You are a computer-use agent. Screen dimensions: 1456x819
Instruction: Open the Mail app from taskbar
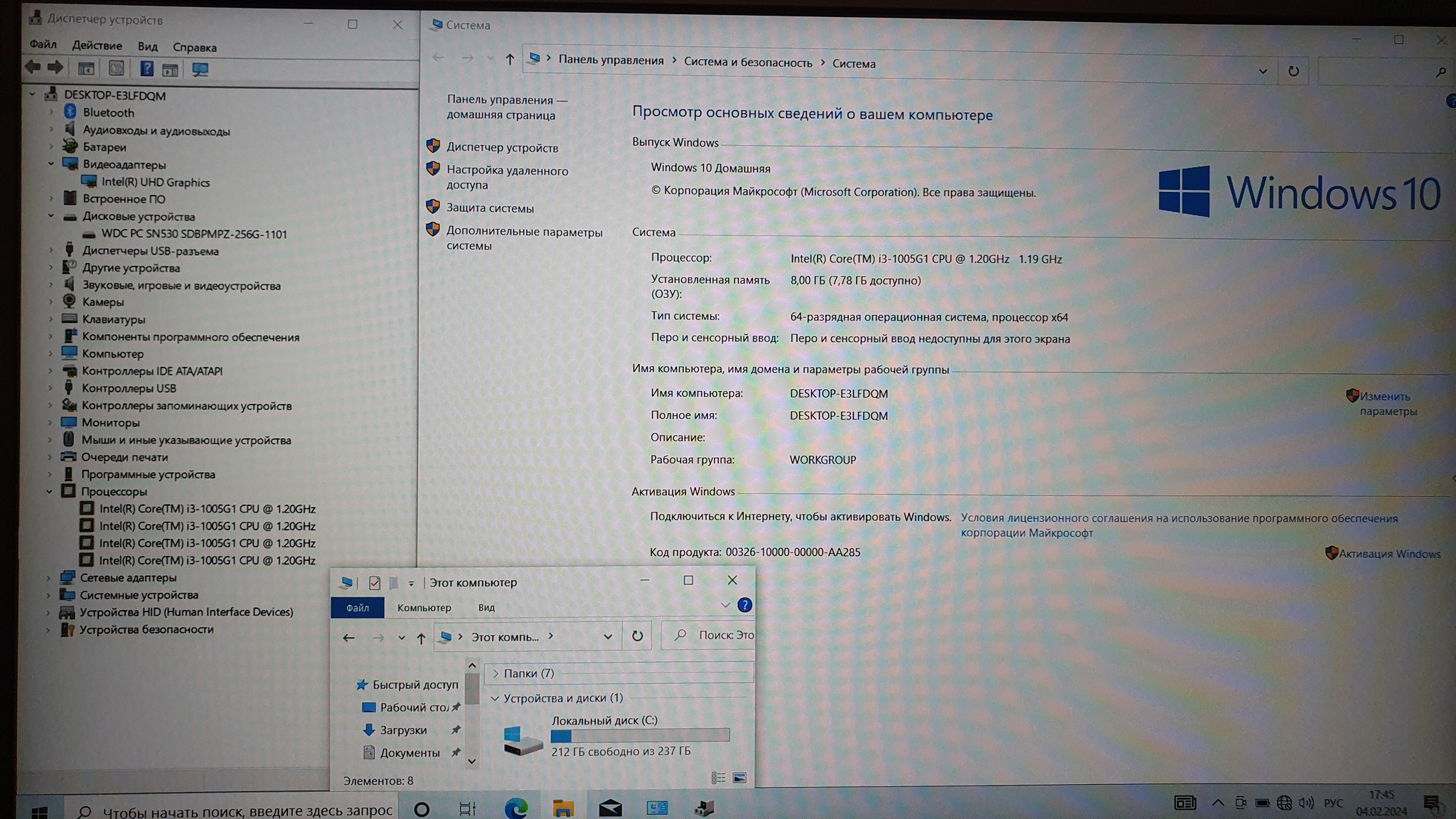pos(610,808)
